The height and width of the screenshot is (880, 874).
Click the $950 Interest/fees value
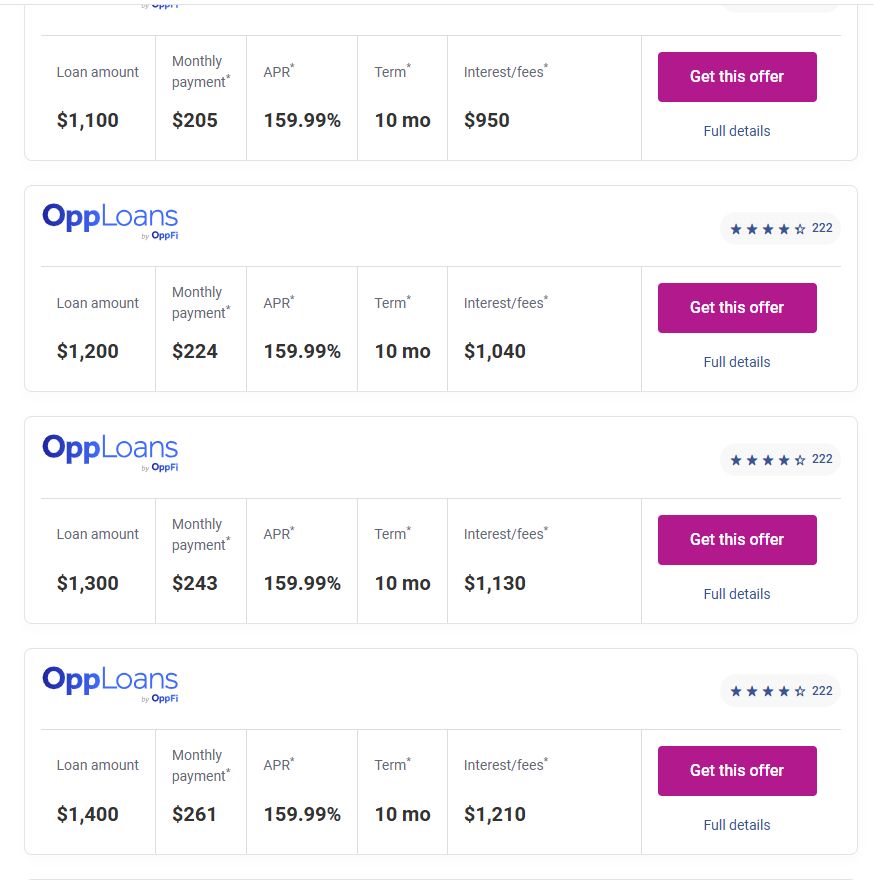487,120
